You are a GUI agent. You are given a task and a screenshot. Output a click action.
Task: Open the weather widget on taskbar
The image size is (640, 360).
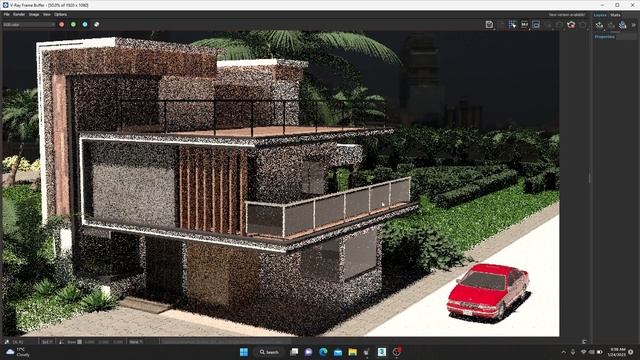tap(17, 352)
